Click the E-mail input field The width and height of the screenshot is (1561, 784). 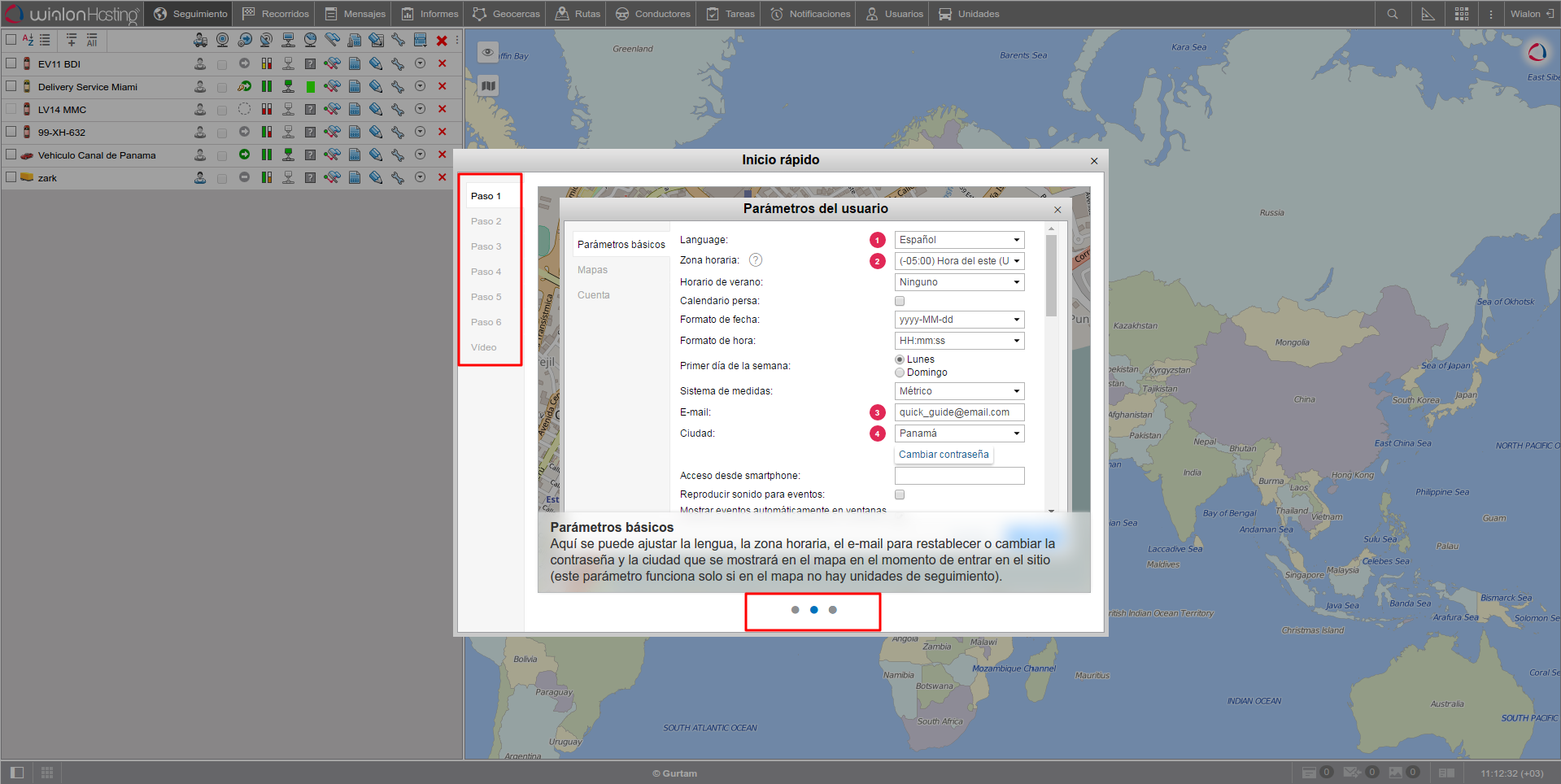pyautogui.click(x=959, y=412)
